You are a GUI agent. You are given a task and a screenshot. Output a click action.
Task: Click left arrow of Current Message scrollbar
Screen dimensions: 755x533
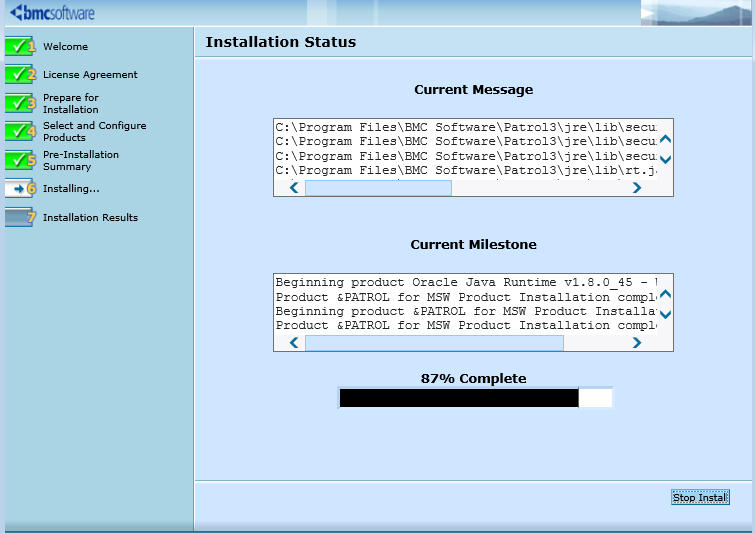coord(294,188)
